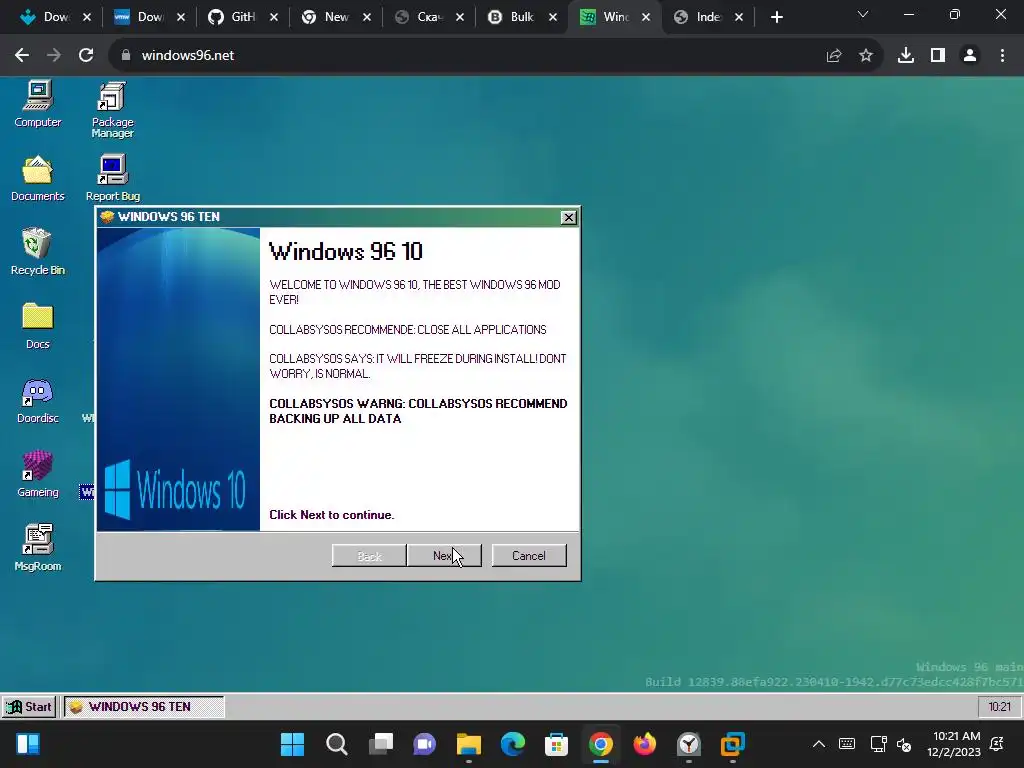Go back in the browser
1024x768 pixels.
coord(22,56)
